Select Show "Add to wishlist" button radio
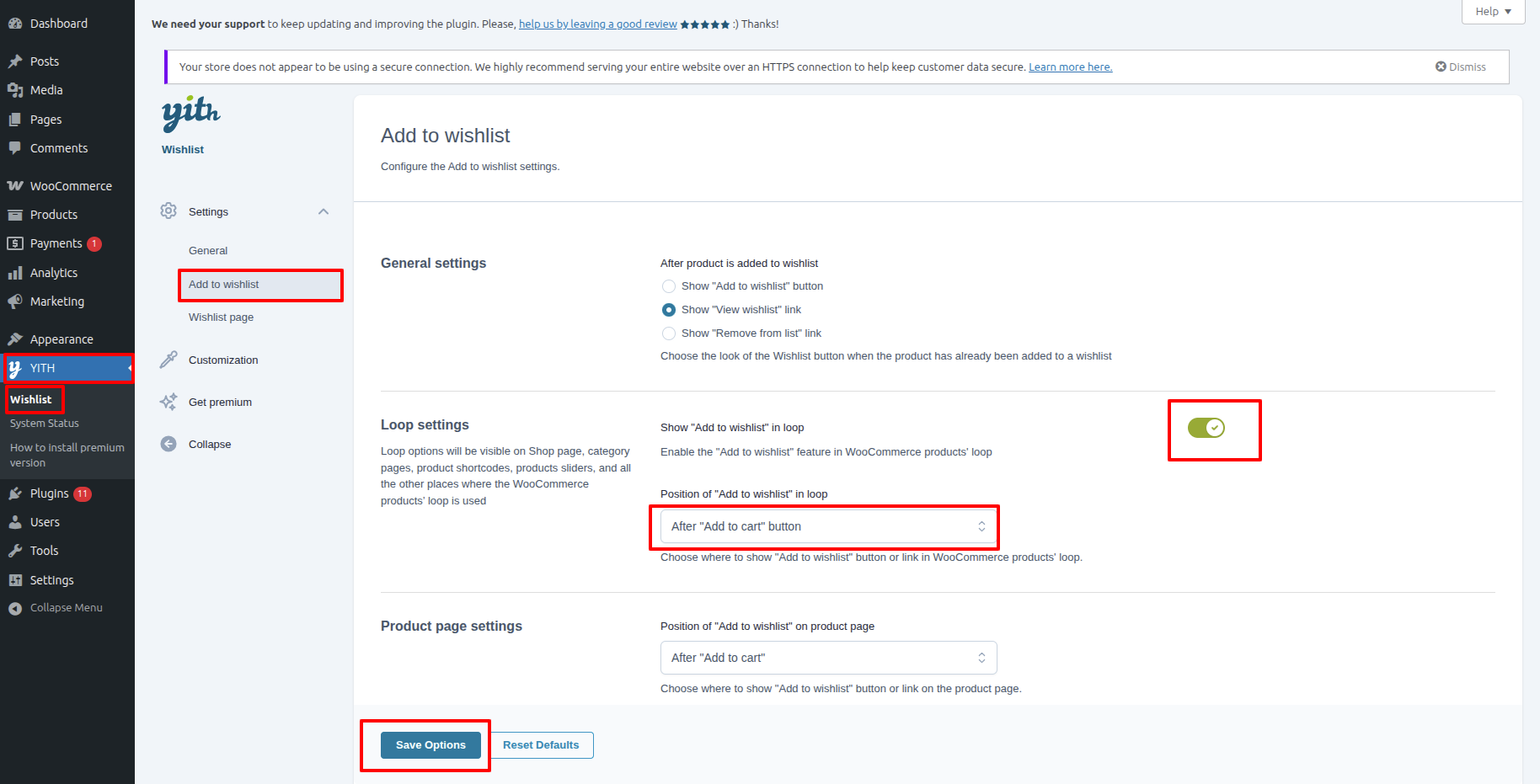 point(669,286)
